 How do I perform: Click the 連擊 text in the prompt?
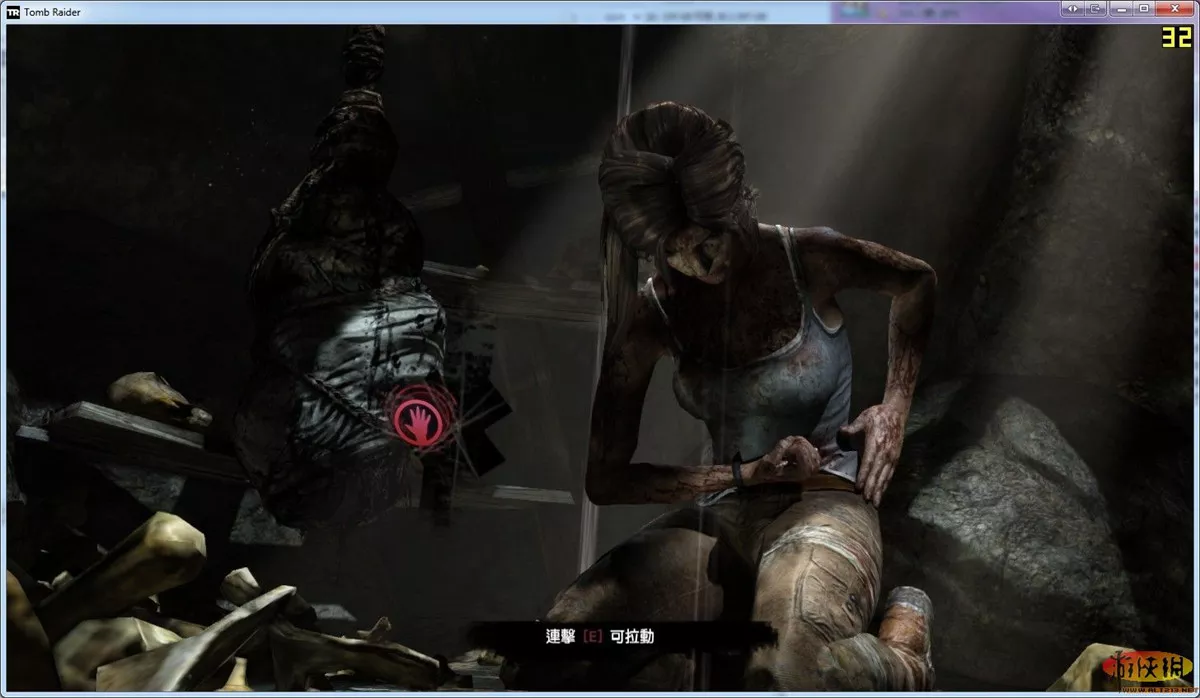point(561,636)
